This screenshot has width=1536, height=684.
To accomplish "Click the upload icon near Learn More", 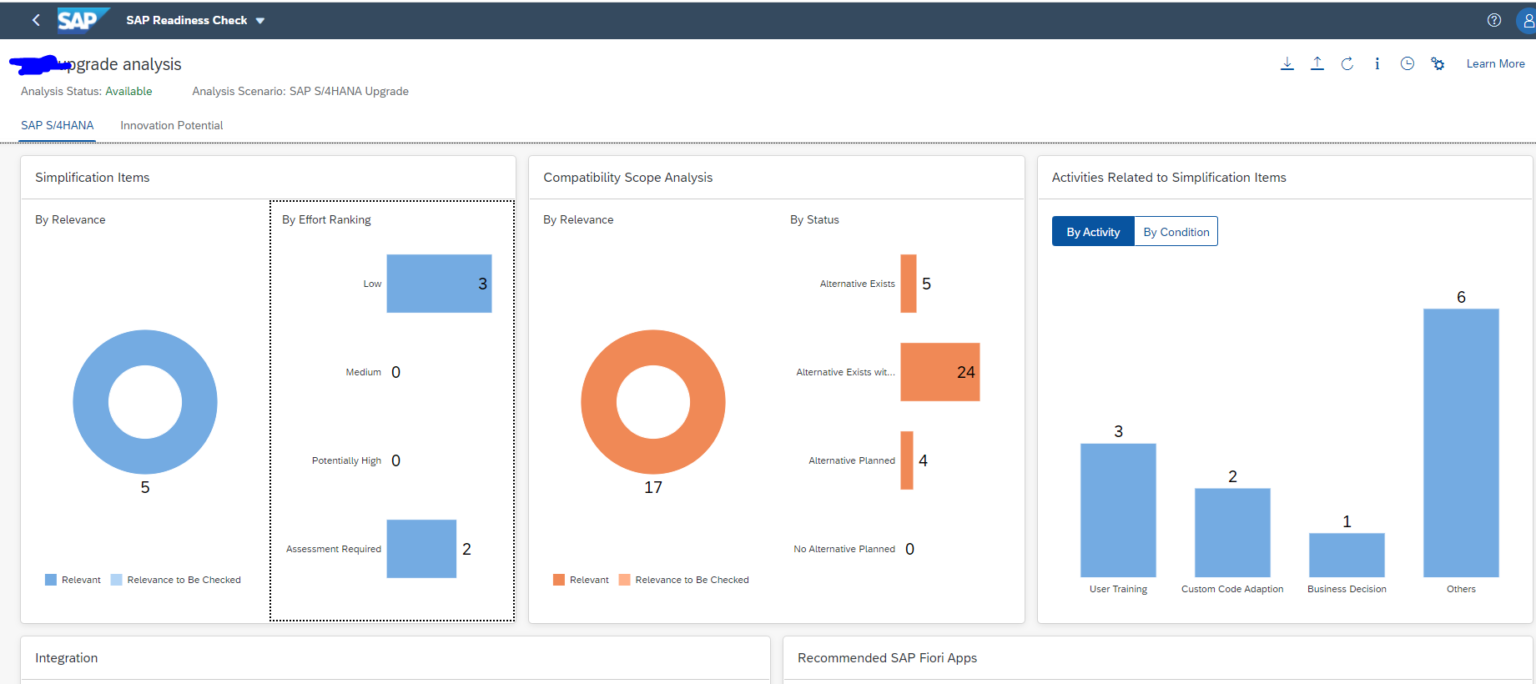I will pos(1317,62).
